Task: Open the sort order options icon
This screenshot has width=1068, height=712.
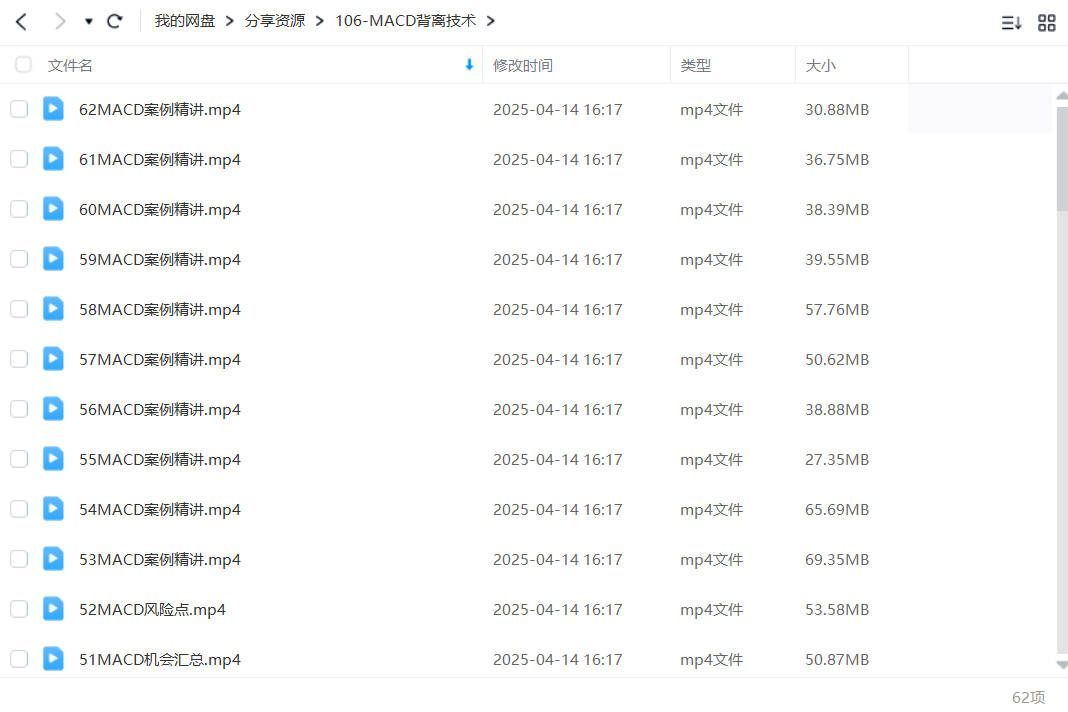Action: click(x=1011, y=23)
